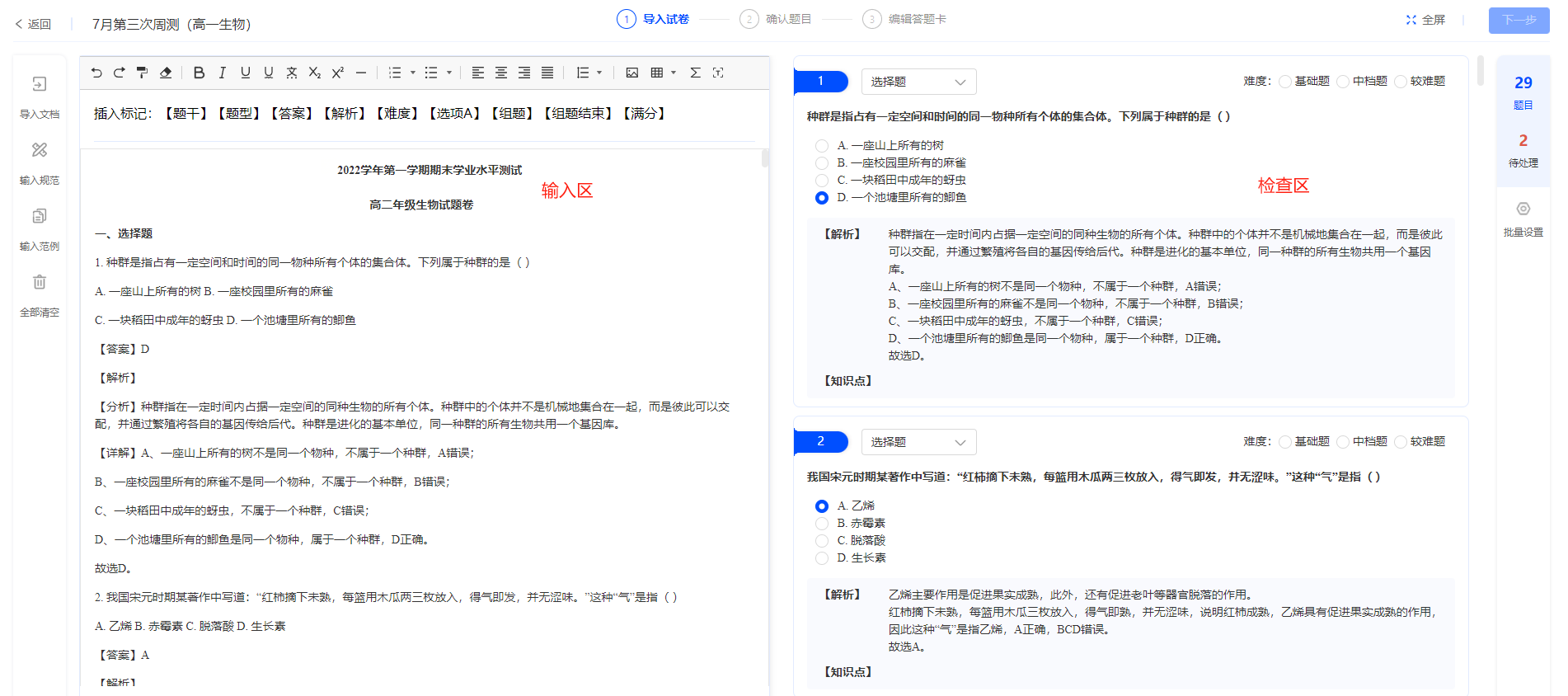Go back using 返回 link
Image resolution: width=1568 pixels, height=696 pixels.
pyautogui.click(x=33, y=25)
